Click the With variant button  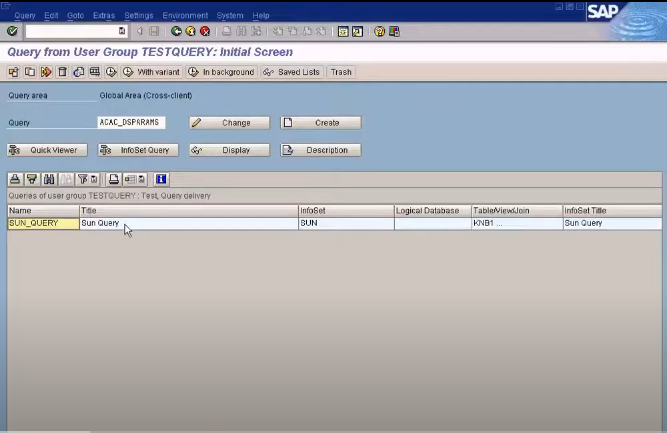click(x=151, y=72)
